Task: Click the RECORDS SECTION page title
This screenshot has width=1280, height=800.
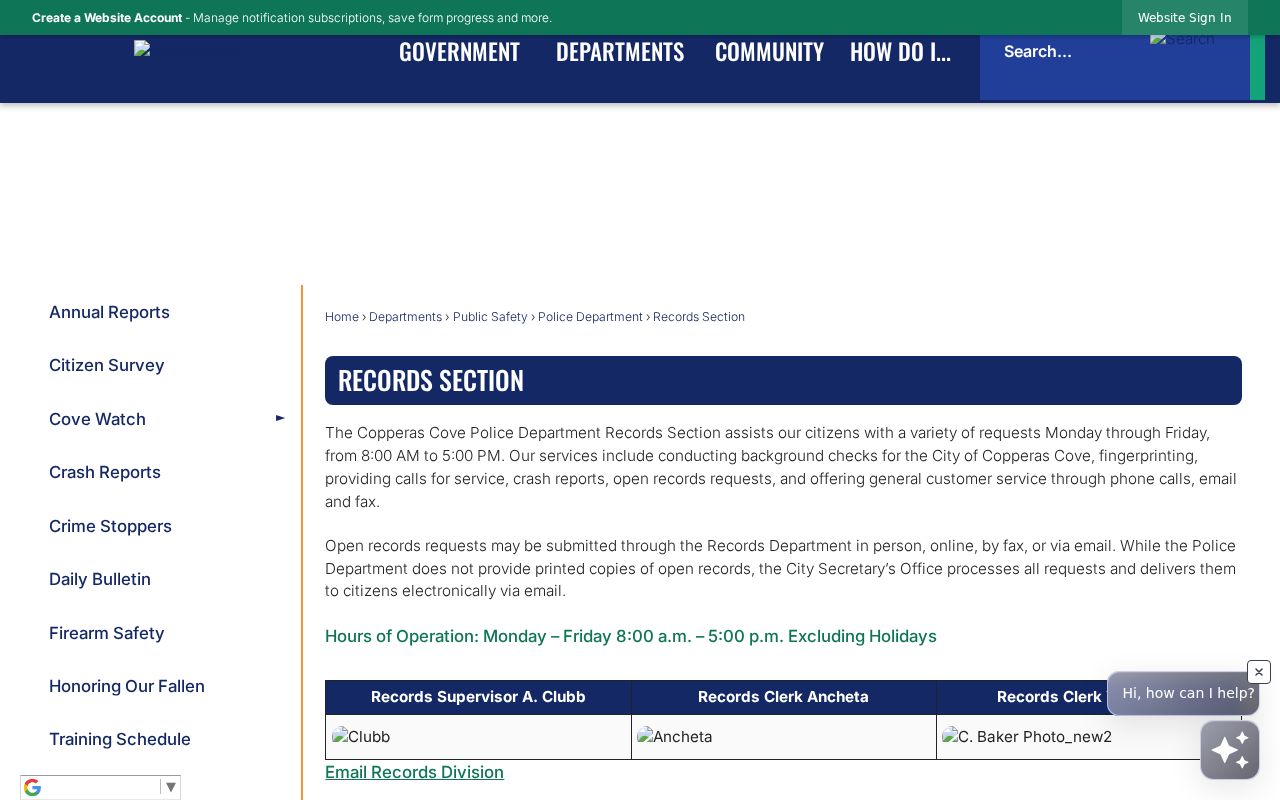Action: (431, 380)
